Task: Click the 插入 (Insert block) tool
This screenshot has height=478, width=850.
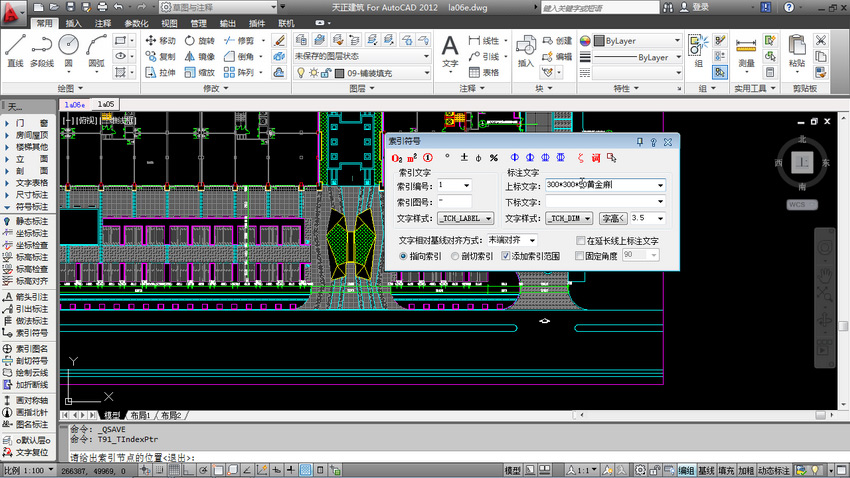Action: (x=526, y=51)
